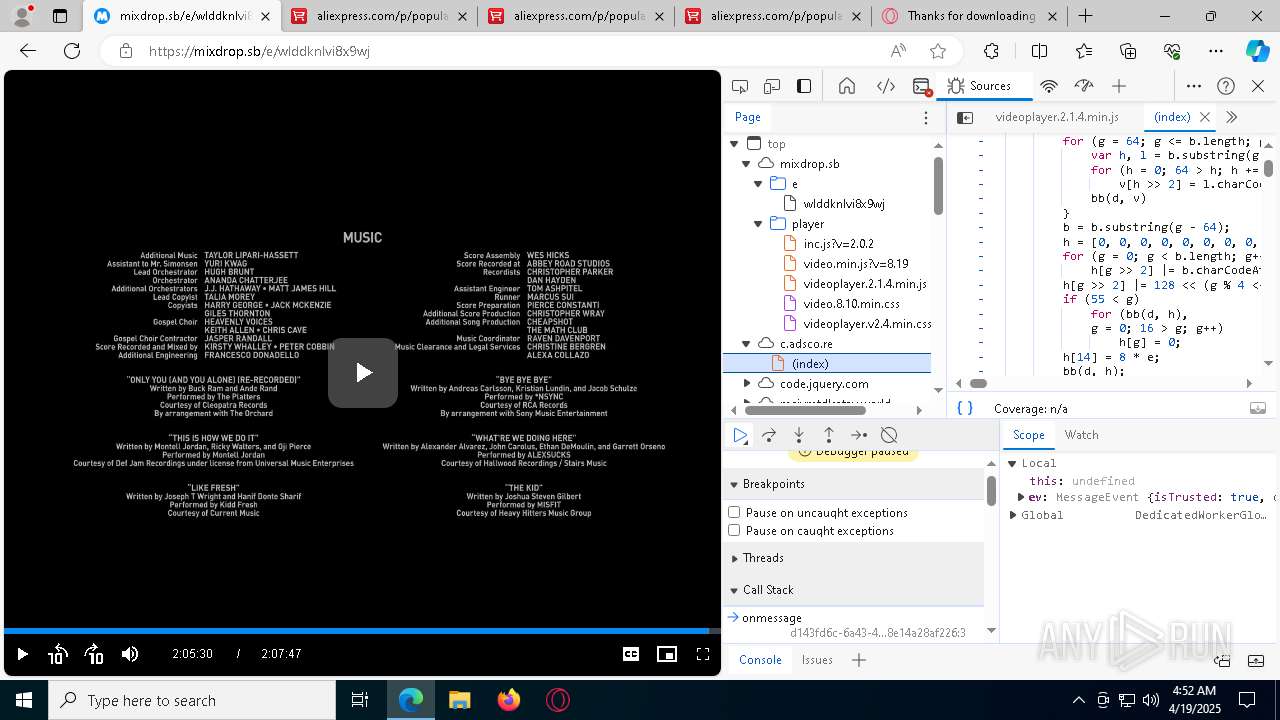This screenshot has width=1280, height=720.
Task: Open the Console panel icon with error badge
Action: point(922,86)
